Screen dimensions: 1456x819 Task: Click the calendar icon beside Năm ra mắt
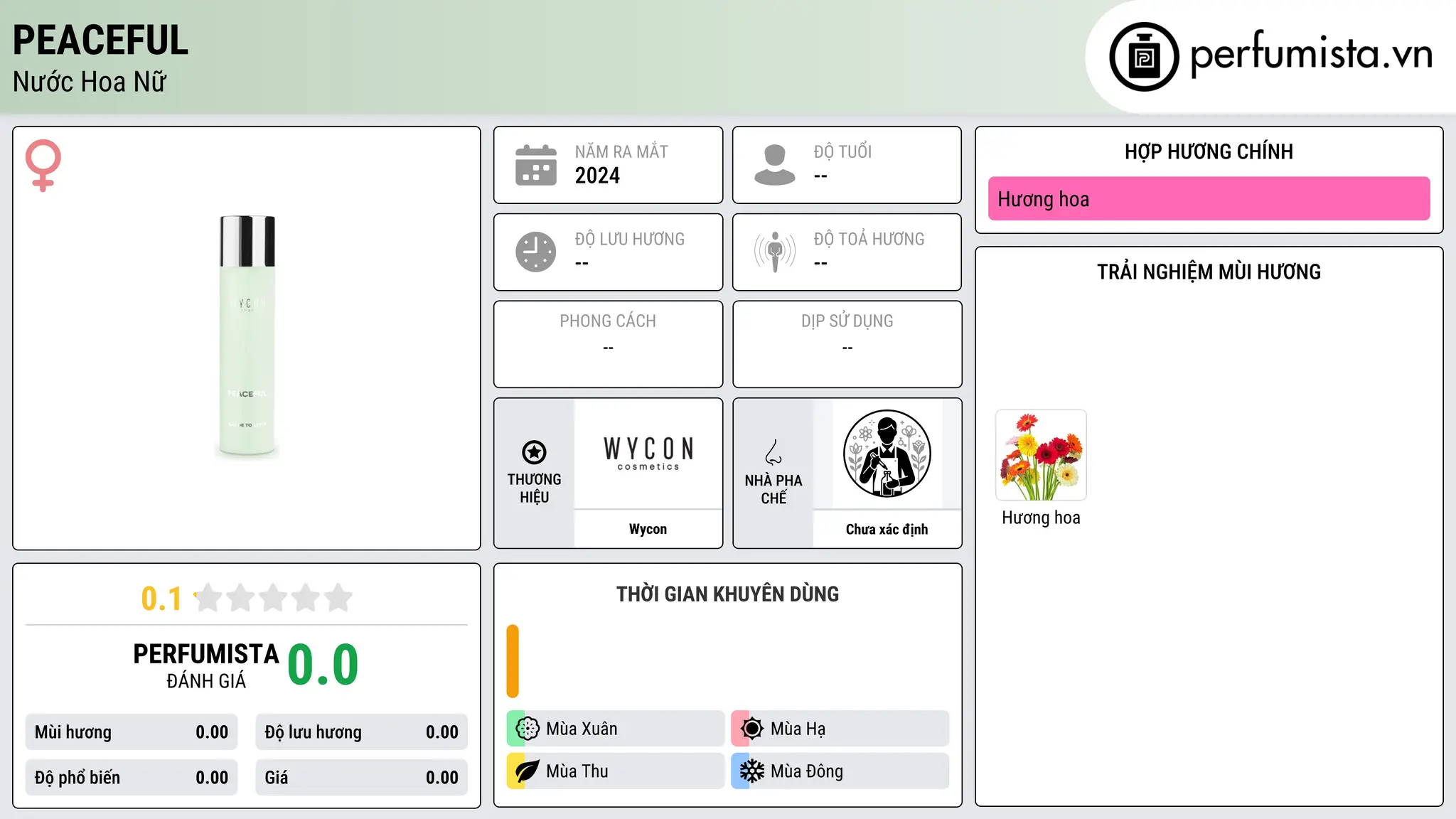point(536,165)
